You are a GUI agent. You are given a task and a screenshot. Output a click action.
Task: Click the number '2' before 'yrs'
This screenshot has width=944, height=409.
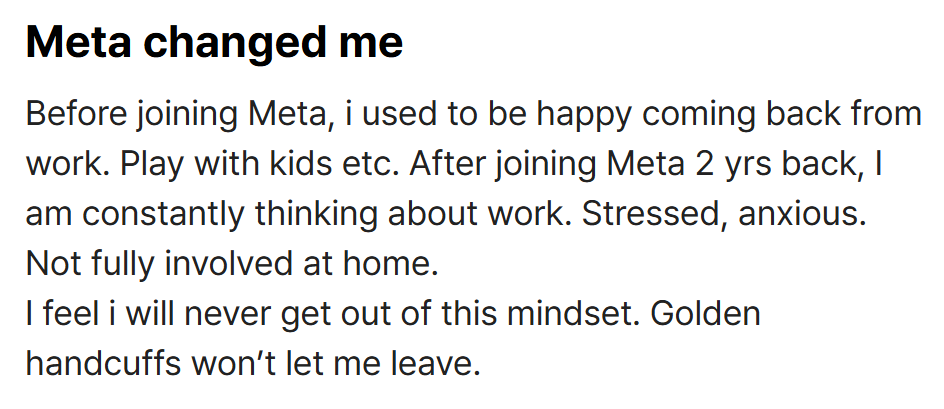coord(705,164)
